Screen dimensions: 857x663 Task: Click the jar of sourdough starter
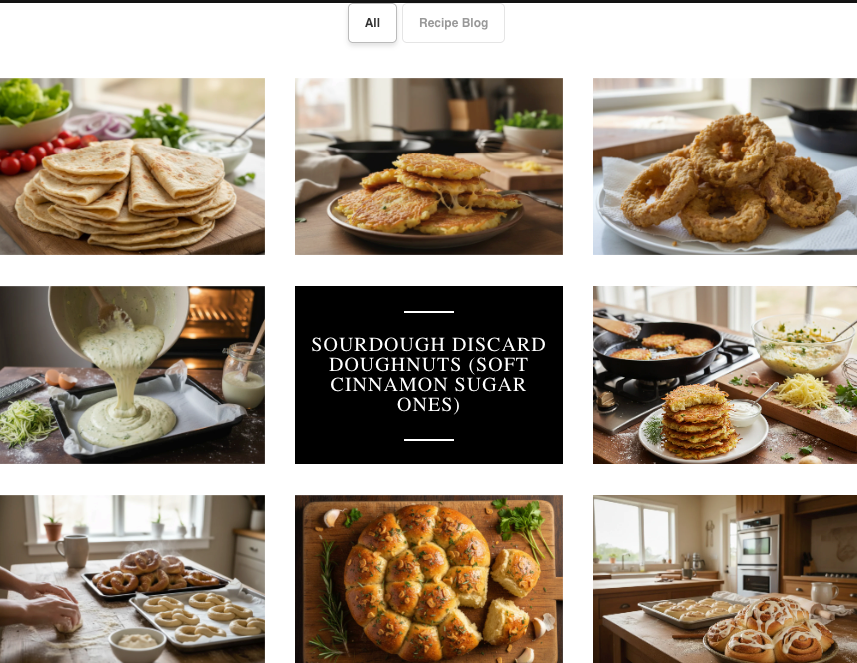244,376
